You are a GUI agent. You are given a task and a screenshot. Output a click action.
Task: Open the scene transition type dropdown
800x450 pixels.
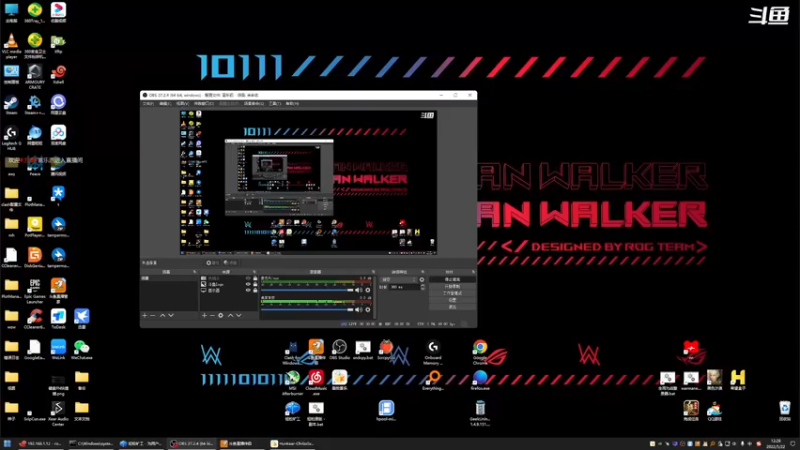[398, 280]
